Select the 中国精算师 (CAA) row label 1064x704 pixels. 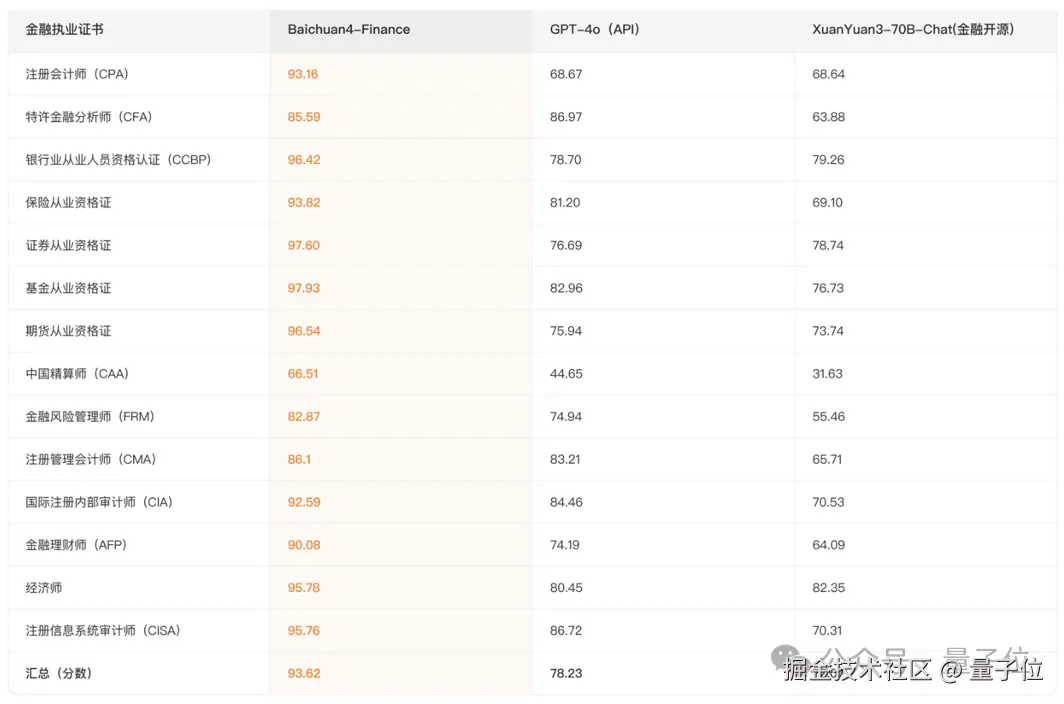[x=77, y=374]
